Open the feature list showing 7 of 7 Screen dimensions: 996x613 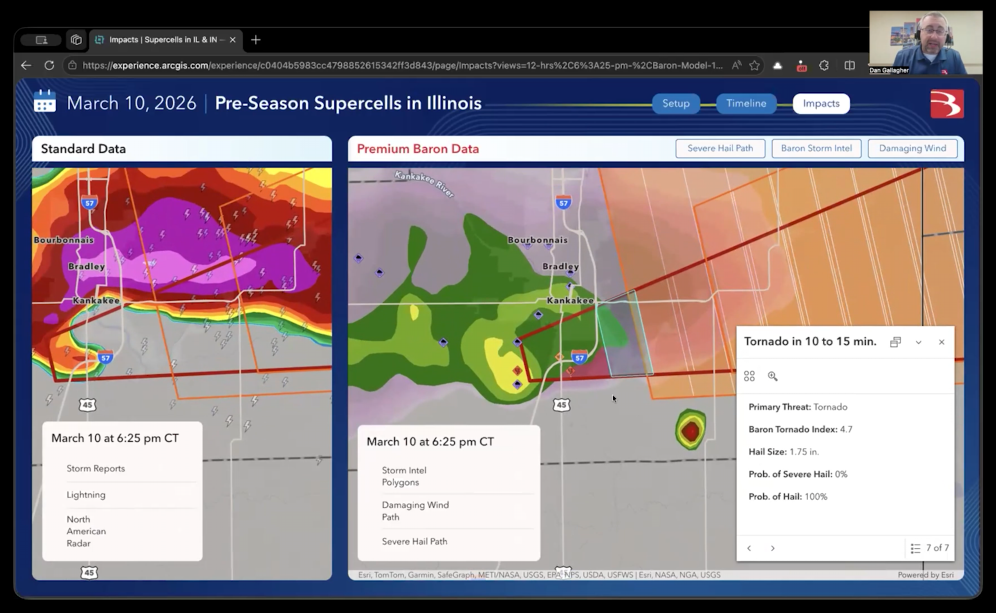coord(929,548)
